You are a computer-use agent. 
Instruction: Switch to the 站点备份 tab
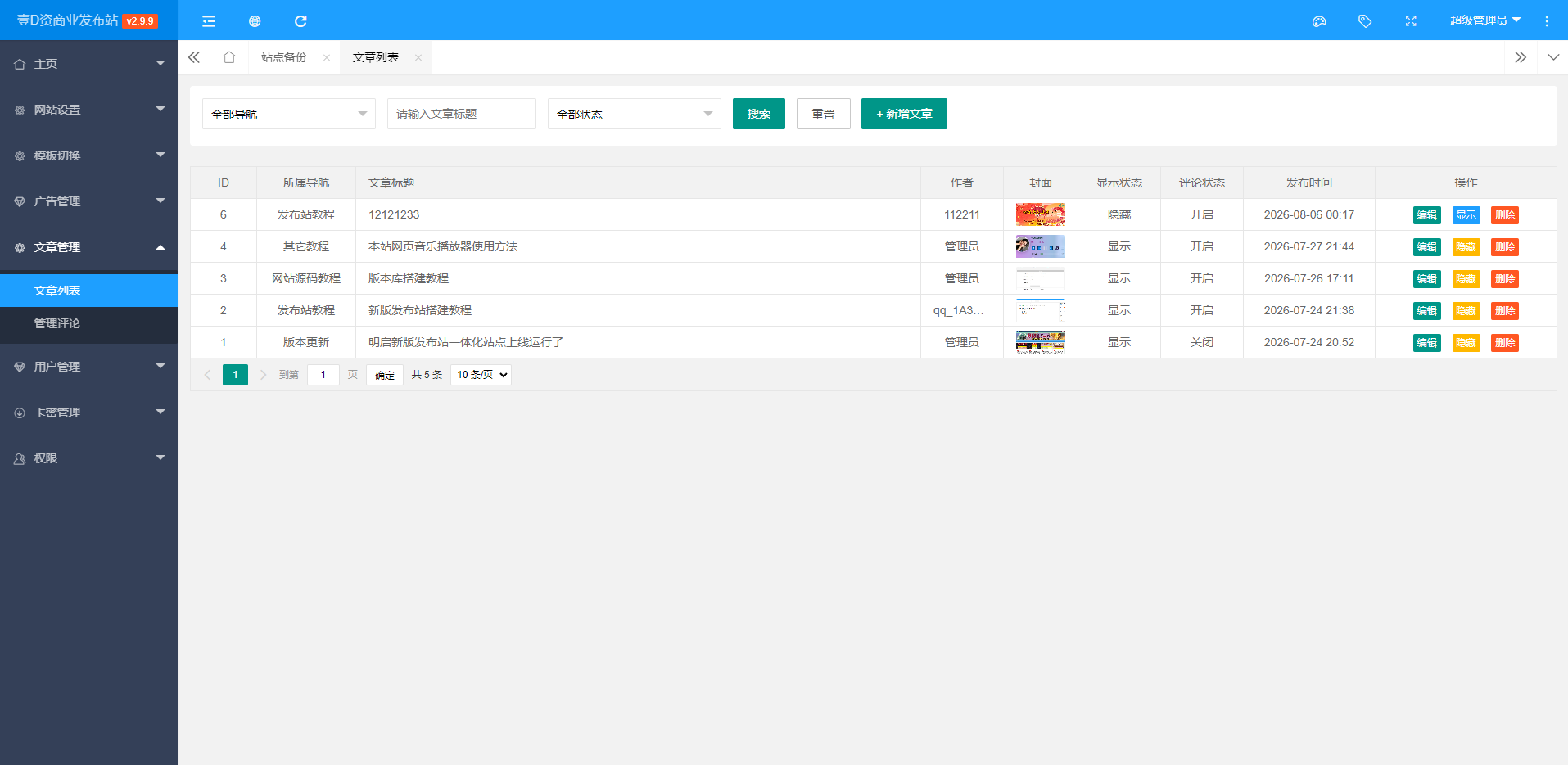[x=284, y=57]
